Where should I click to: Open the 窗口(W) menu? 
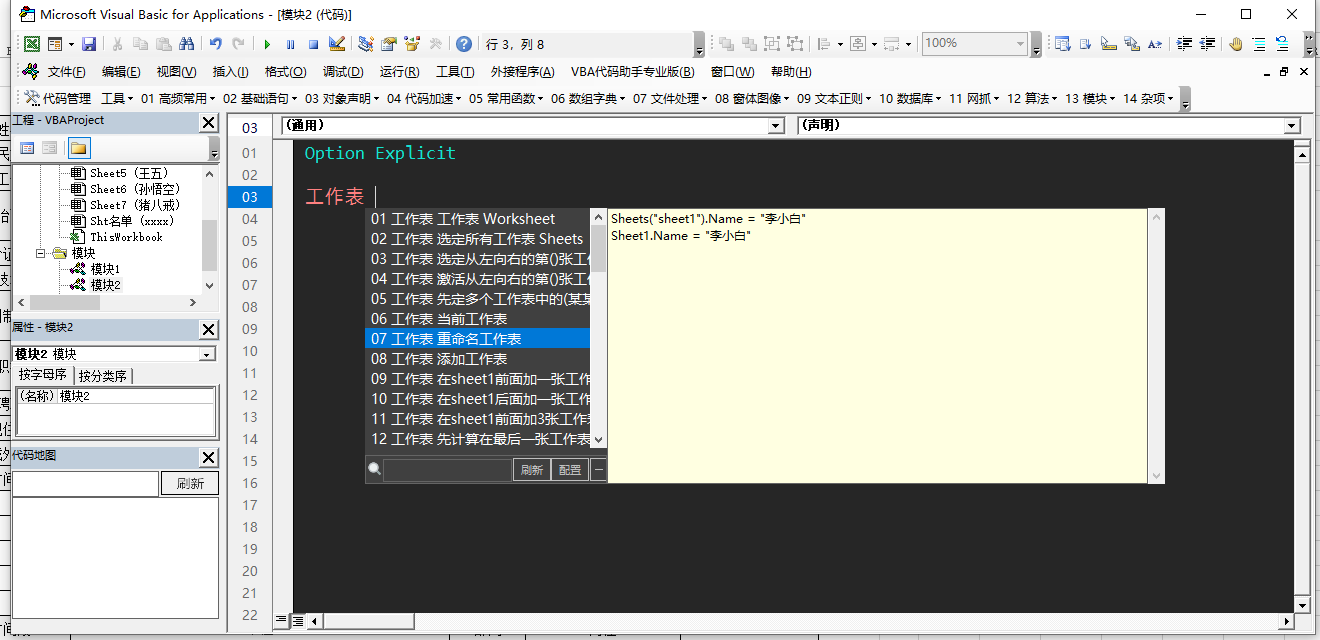coord(733,72)
